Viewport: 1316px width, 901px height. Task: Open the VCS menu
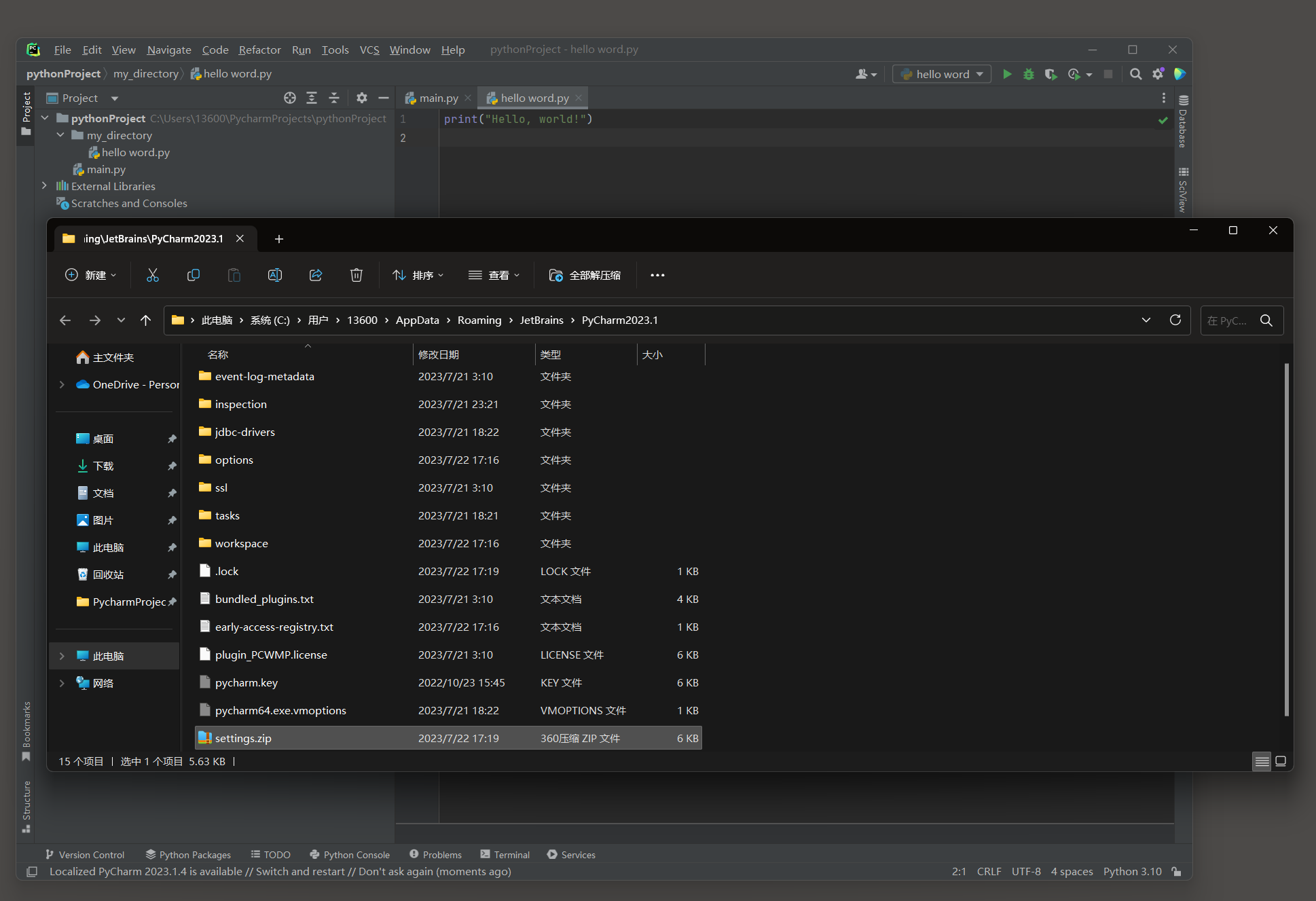(369, 50)
